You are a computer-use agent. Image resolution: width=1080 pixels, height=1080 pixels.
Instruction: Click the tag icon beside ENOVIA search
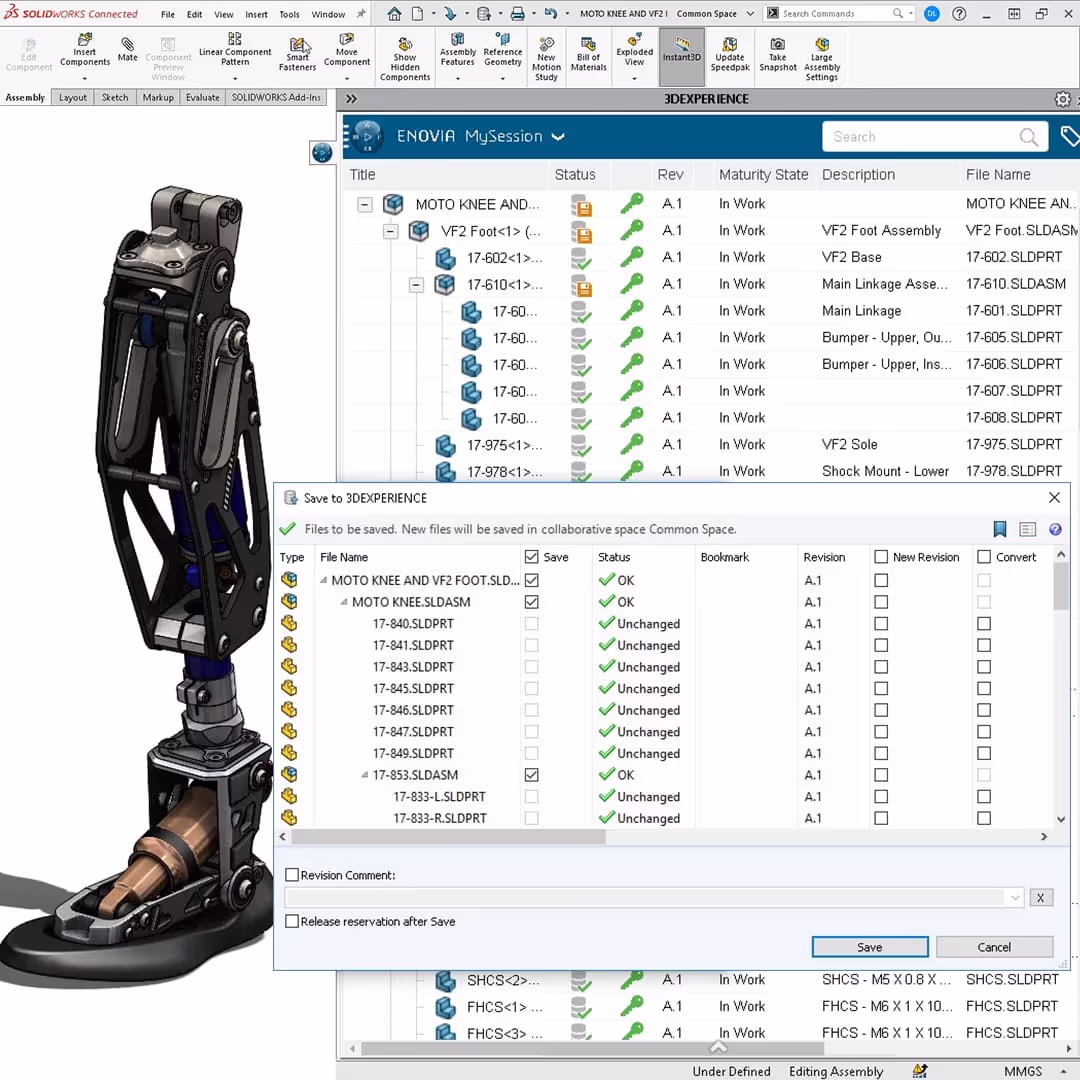click(x=1069, y=136)
